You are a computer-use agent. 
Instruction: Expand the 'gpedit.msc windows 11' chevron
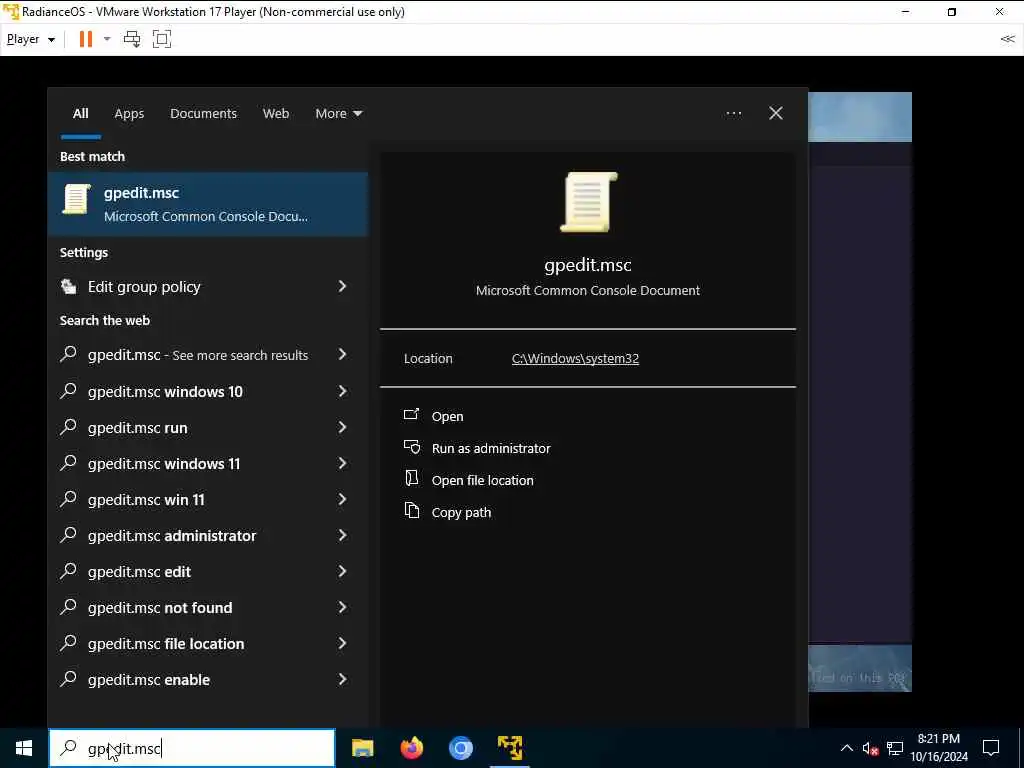coord(342,463)
